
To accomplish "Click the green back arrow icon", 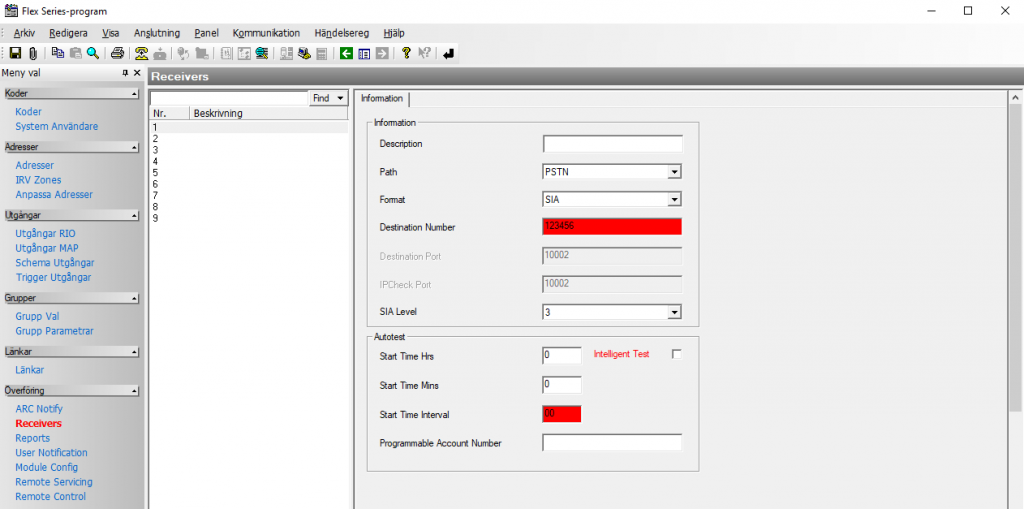I will [x=346, y=53].
